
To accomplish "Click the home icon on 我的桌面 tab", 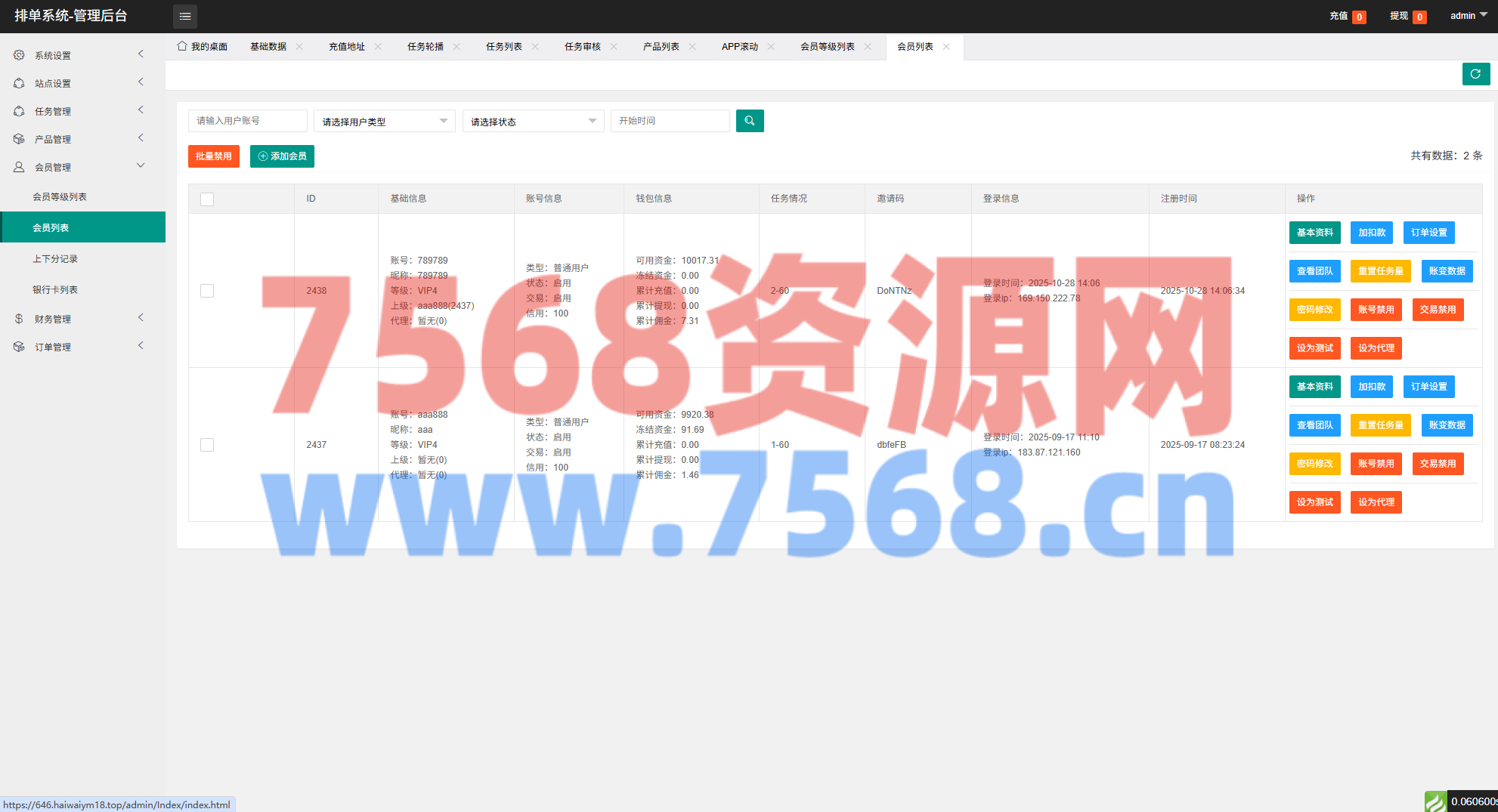I will [x=182, y=46].
